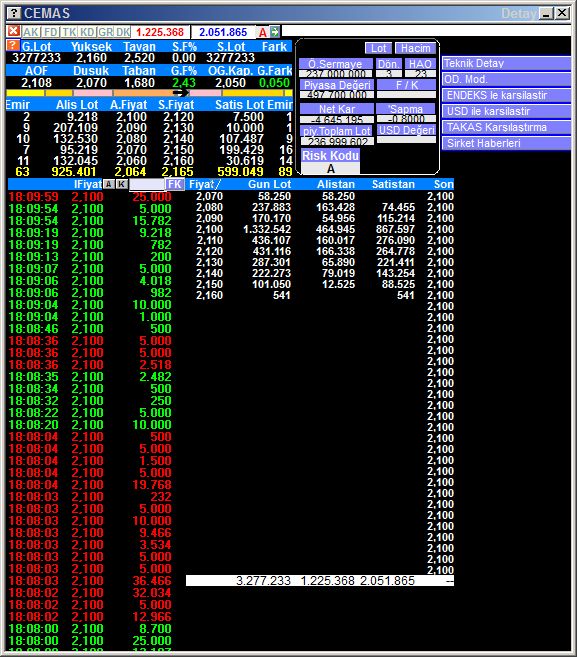
Task: Select the DK toolbar item
Action: click(122, 32)
